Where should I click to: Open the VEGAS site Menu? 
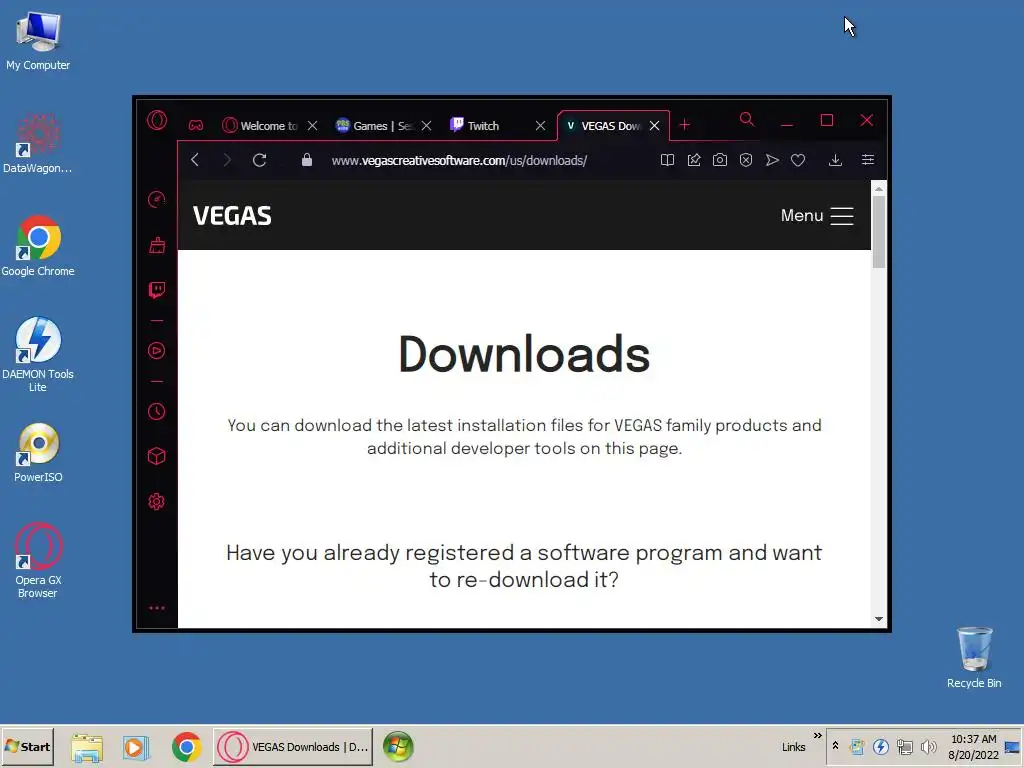(x=817, y=216)
